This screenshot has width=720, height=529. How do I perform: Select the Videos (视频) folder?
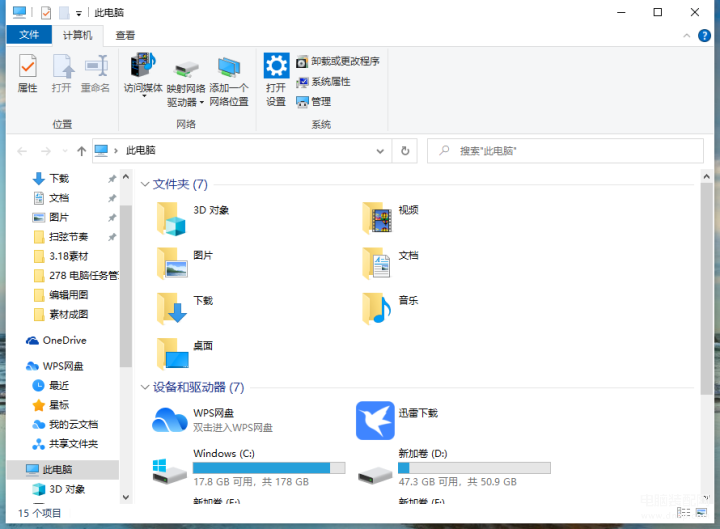pyautogui.click(x=390, y=219)
